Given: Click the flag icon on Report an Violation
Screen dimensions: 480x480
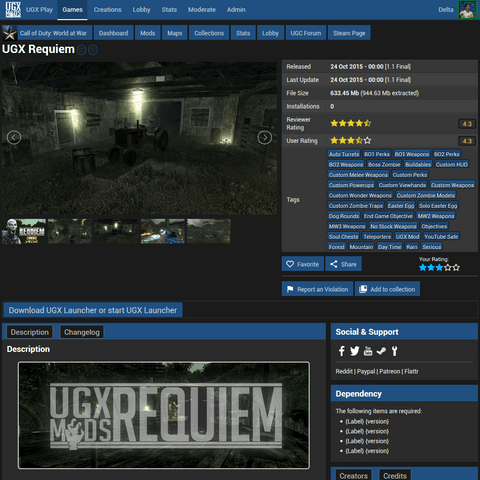Looking at the screenshot, I should coord(290,289).
